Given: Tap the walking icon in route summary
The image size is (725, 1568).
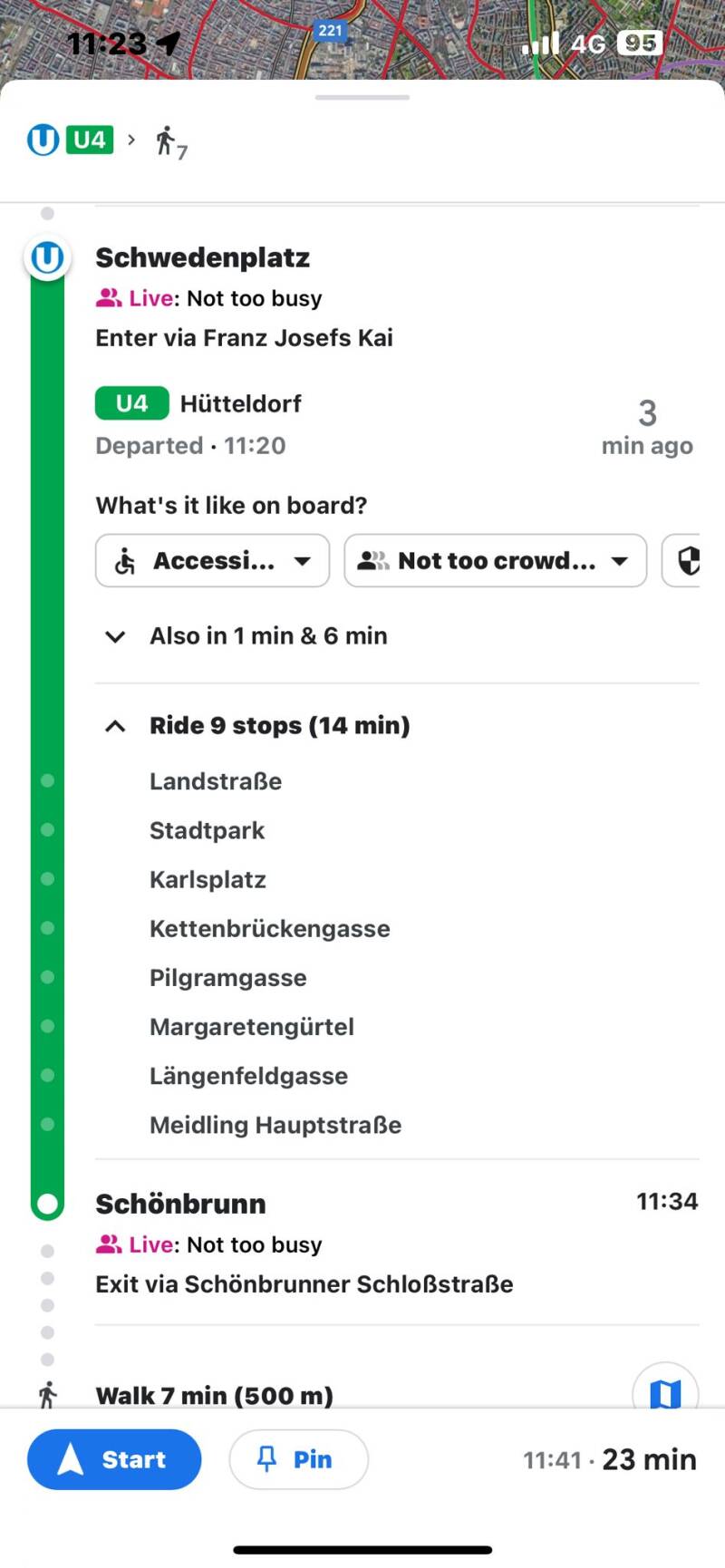Looking at the screenshot, I should [x=167, y=140].
